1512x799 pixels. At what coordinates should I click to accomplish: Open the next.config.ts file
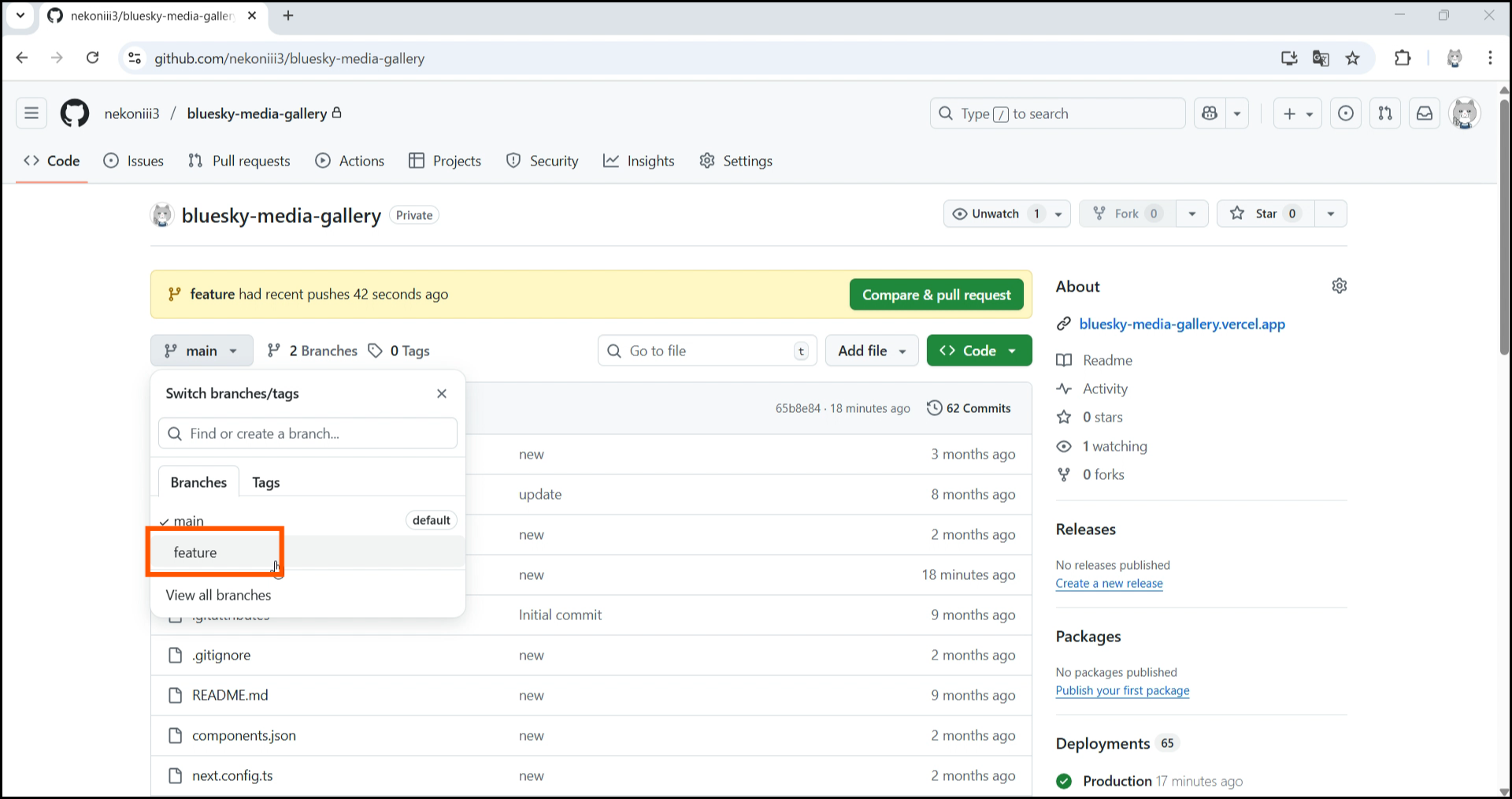pos(232,775)
